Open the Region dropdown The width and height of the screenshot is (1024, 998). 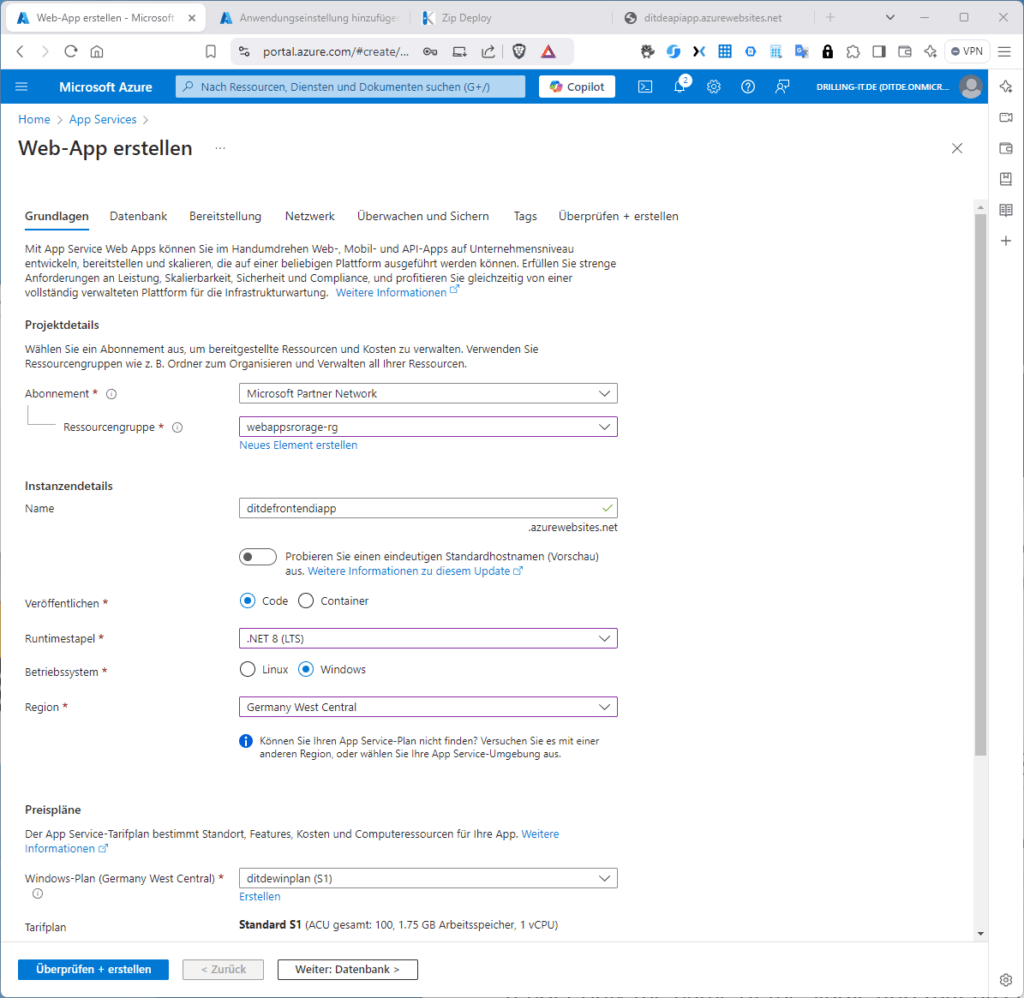[x=428, y=707]
